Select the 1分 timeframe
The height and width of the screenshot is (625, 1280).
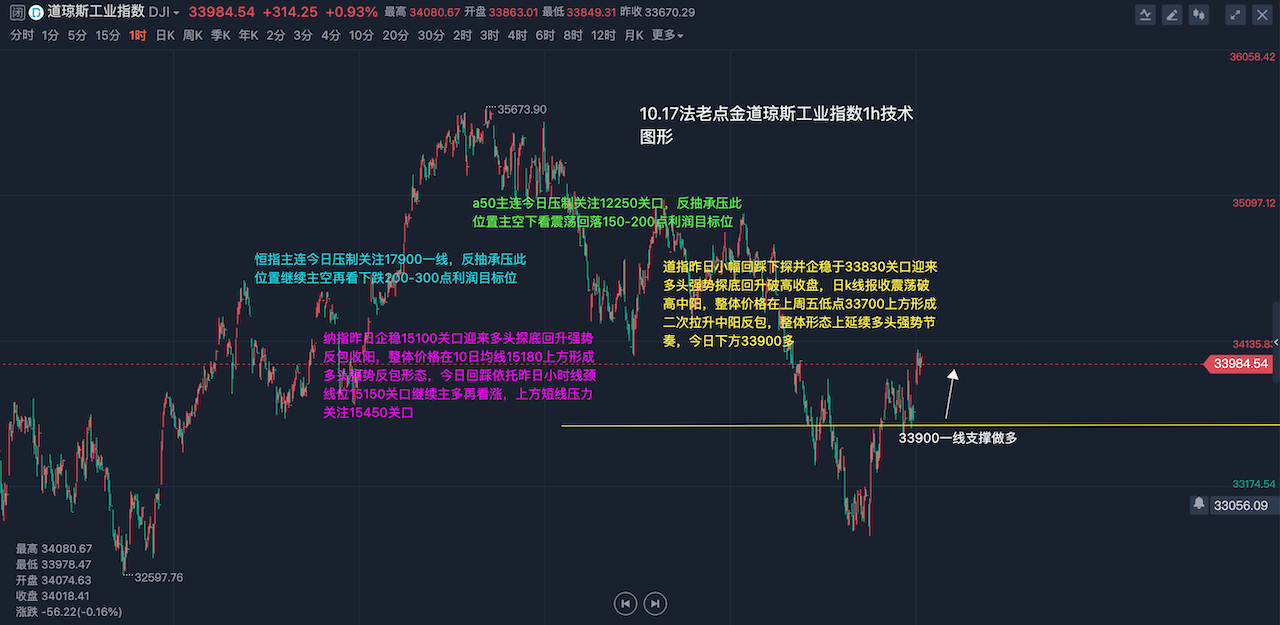(x=50, y=35)
